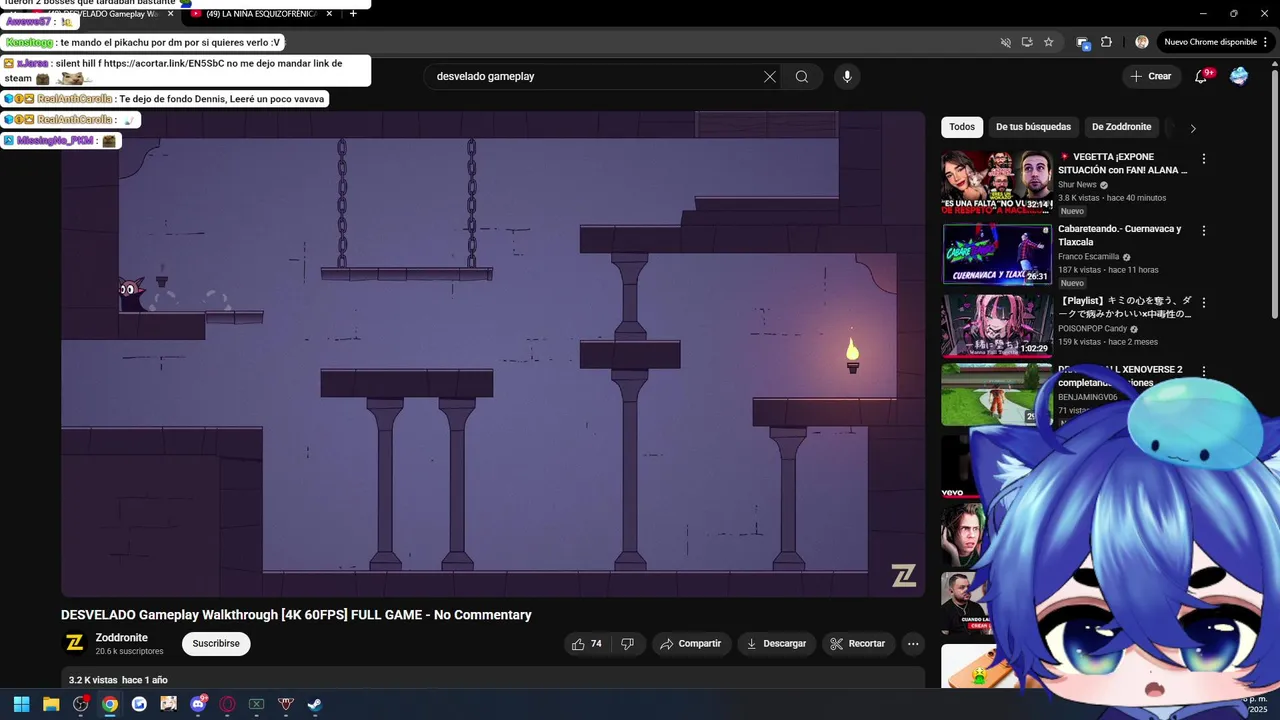
Task: Select the 'De Zoddronite' chip
Action: click(x=1121, y=127)
